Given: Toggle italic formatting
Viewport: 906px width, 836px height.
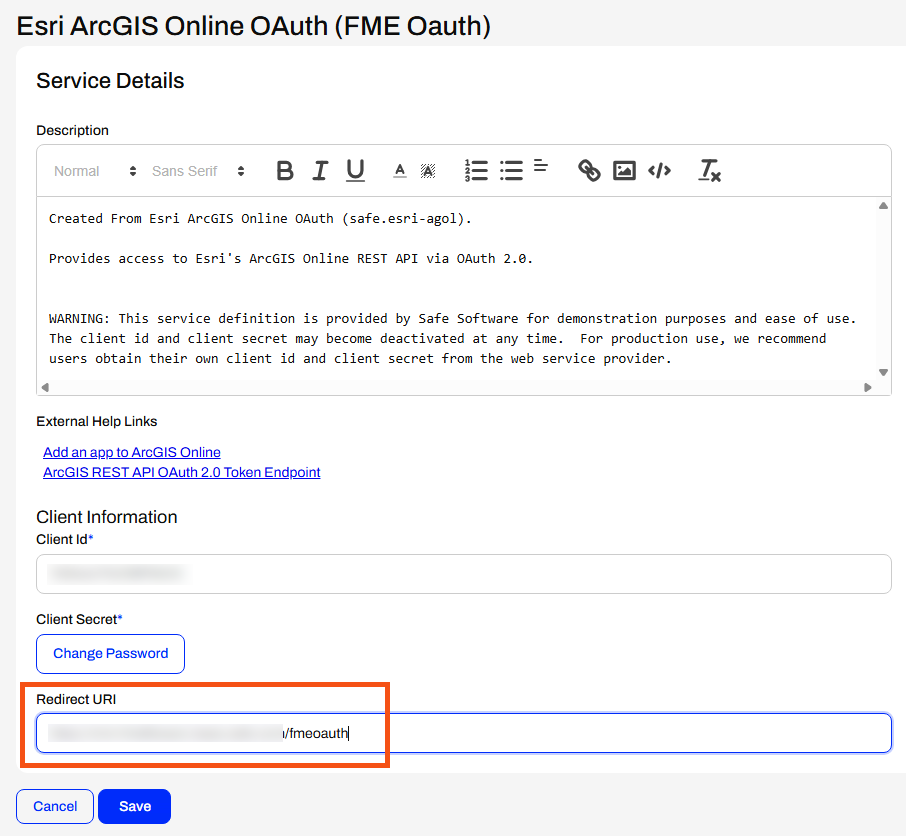Looking at the screenshot, I should (320, 170).
